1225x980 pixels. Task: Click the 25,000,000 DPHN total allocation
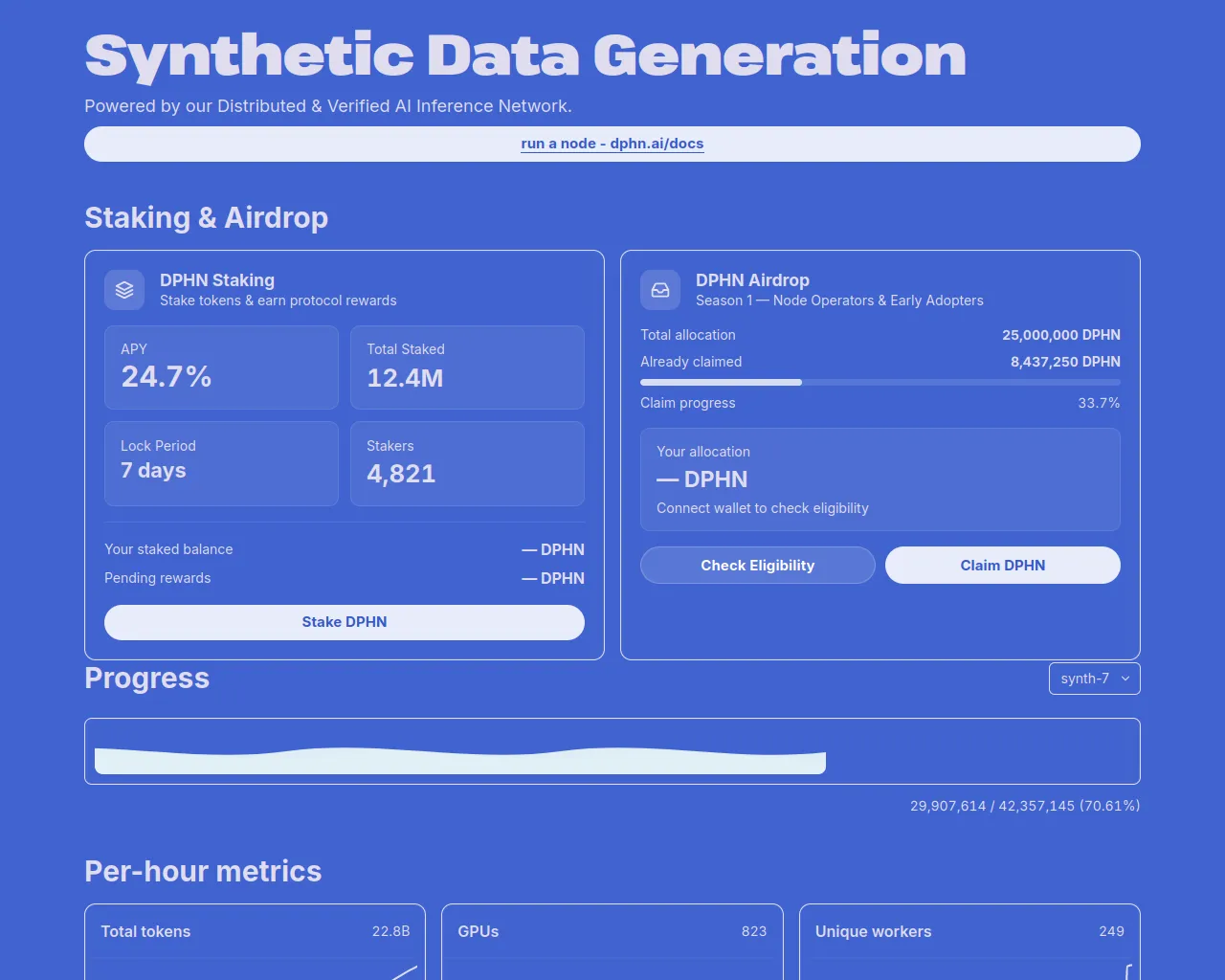1061,335
